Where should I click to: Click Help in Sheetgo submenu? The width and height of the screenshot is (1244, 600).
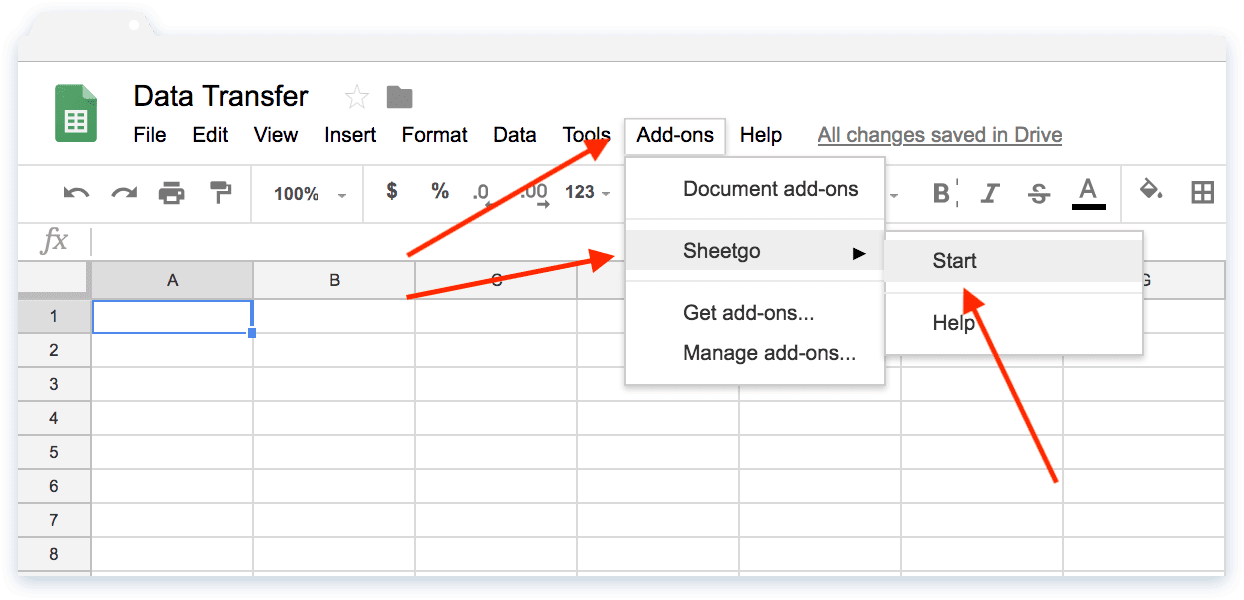pyautogui.click(x=1013, y=323)
